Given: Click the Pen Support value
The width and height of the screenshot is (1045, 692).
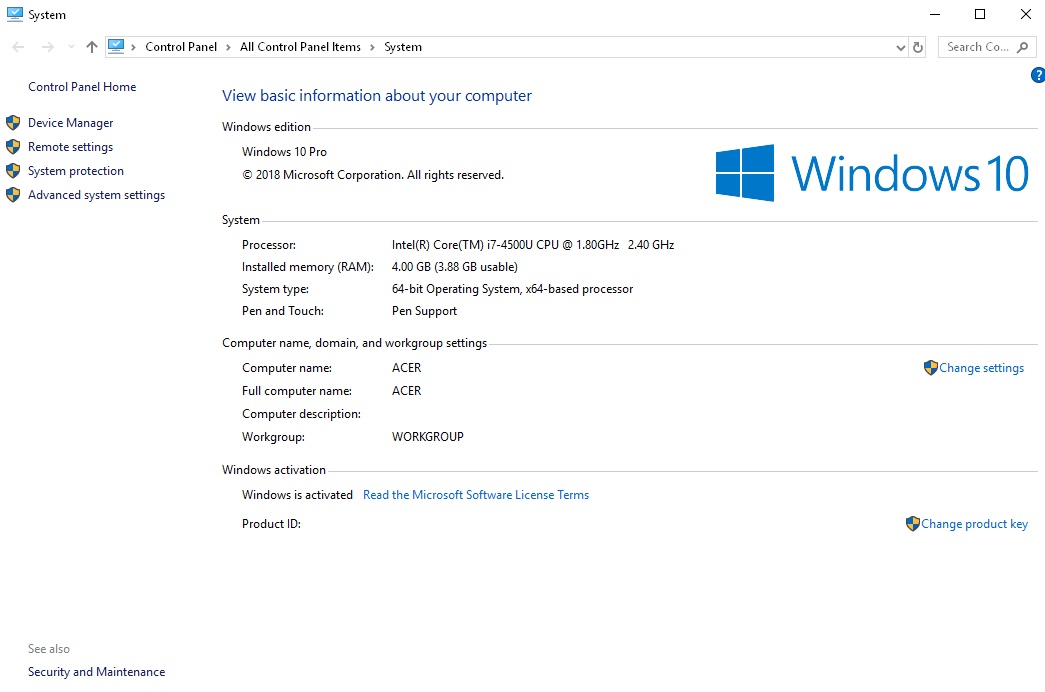Looking at the screenshot, I should click(x=424, y=311).
